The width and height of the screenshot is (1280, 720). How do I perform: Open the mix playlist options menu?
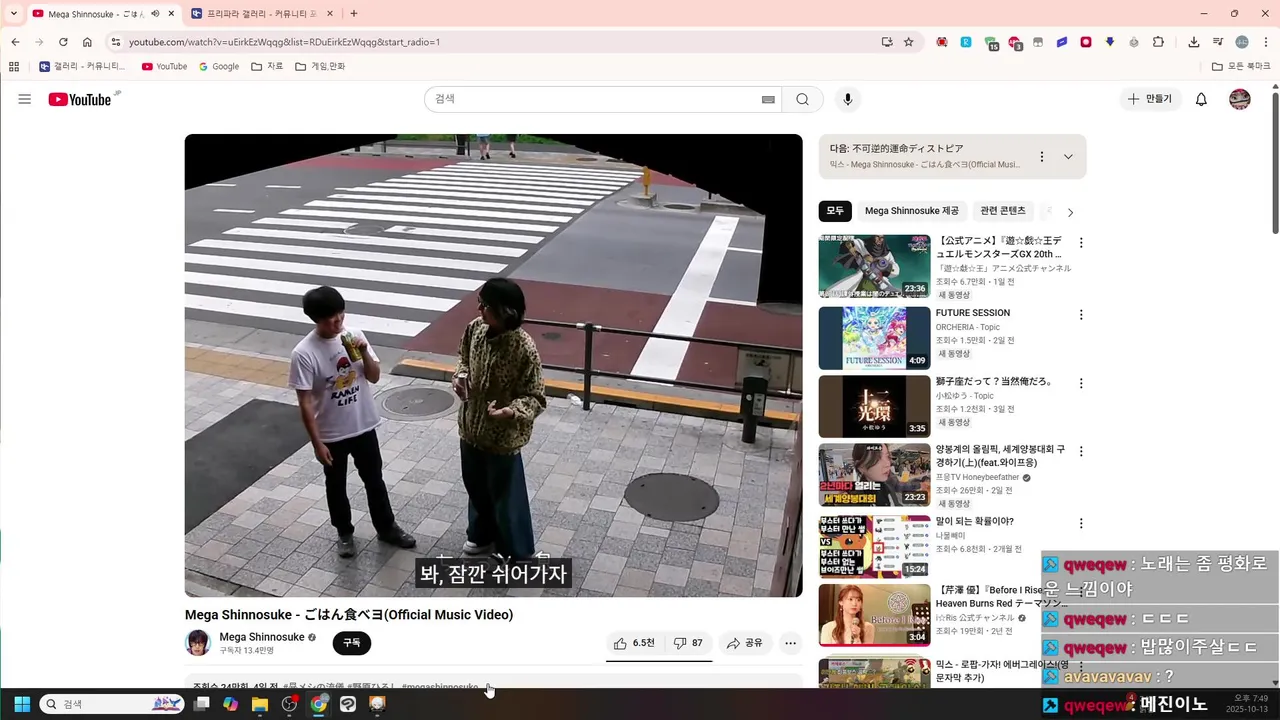[x=1041, y=157]
